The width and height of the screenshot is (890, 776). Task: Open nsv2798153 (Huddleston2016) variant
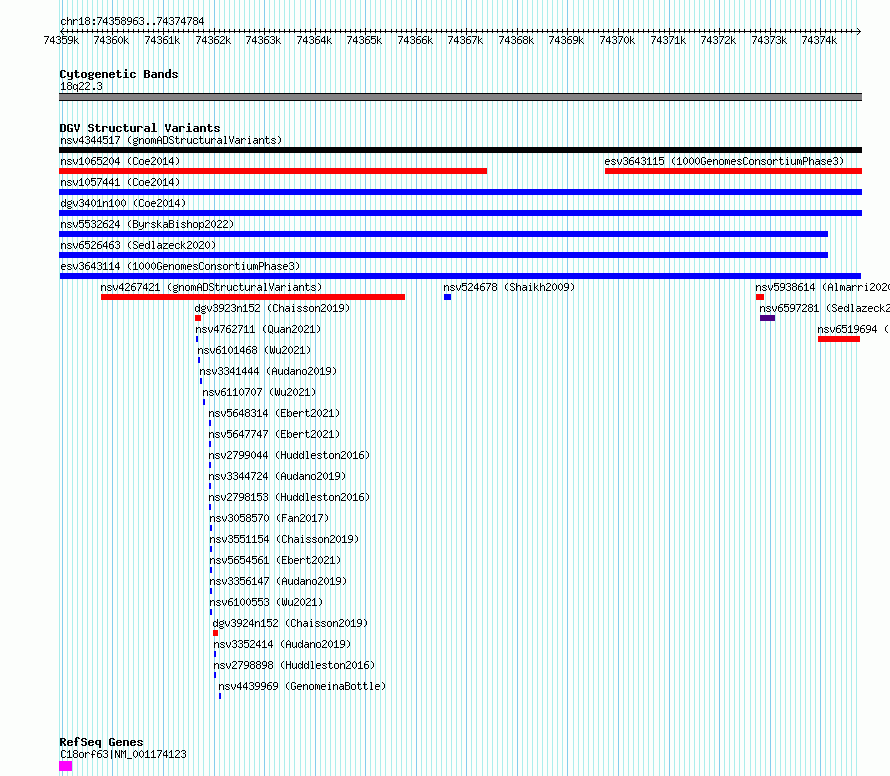point(289,497)
